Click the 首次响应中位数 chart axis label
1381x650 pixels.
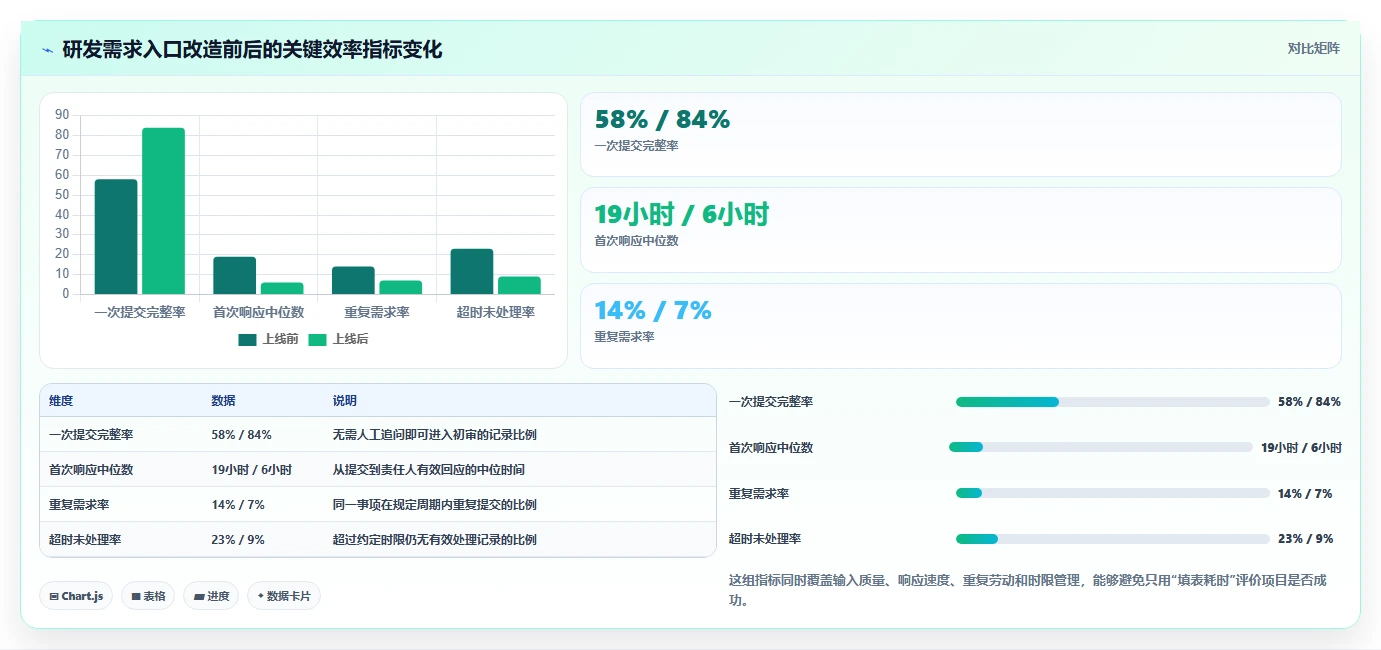tap(258, 312)
